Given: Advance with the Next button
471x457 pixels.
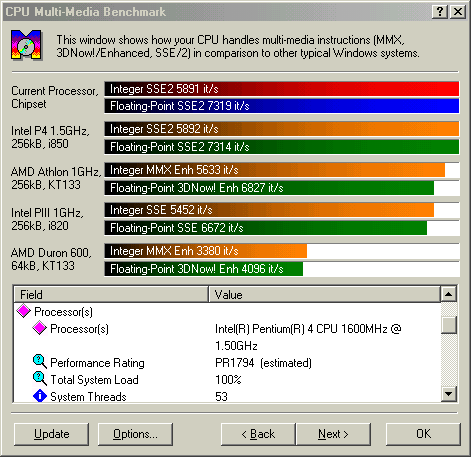Looking at the screenshot, I should pyautogui.click(x=333, y=434).
